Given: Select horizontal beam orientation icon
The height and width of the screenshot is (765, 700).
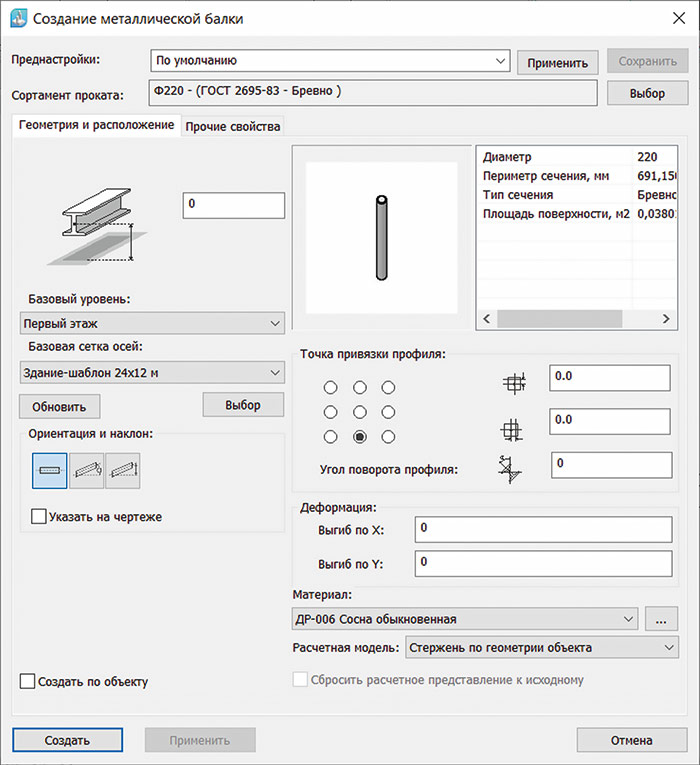Looking at the screenshot, I should pyautogui.click(x=49, y=471).
